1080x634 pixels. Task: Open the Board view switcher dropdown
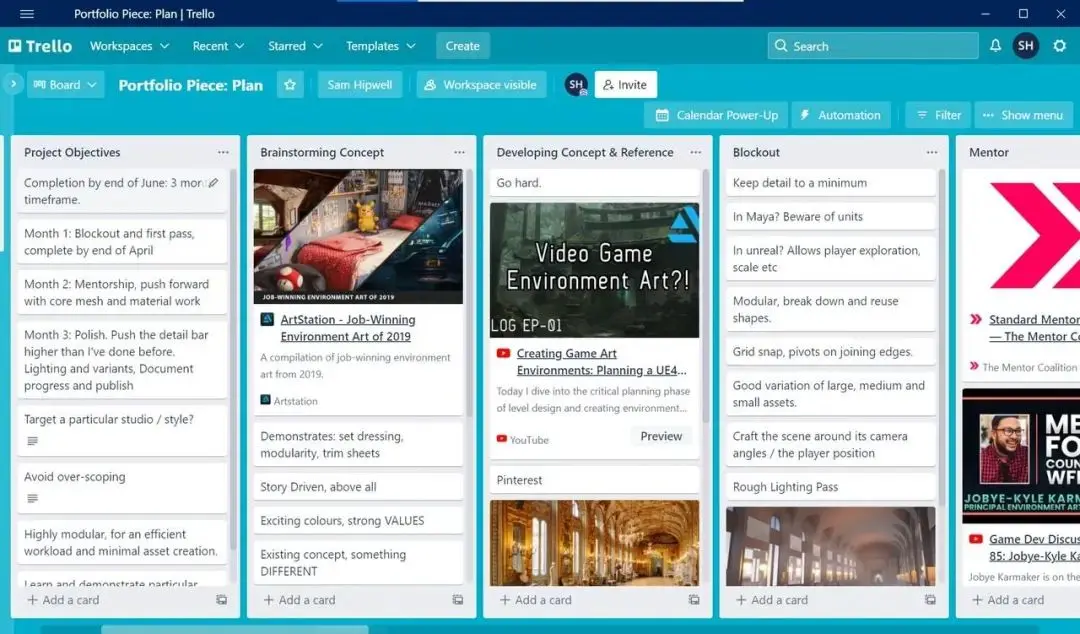(x=65, y=85)
